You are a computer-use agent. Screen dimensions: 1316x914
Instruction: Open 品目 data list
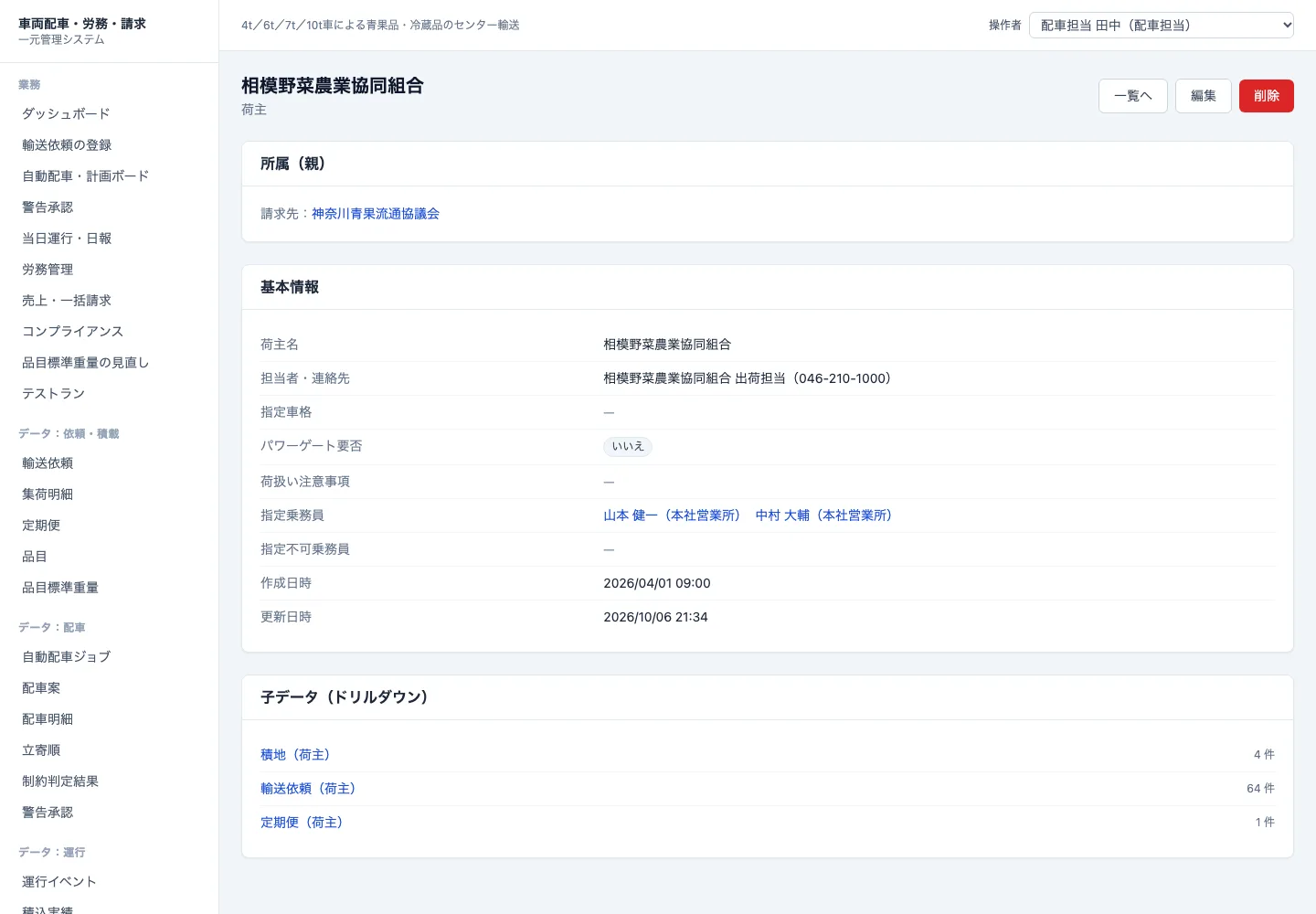[x=35, y=557]
